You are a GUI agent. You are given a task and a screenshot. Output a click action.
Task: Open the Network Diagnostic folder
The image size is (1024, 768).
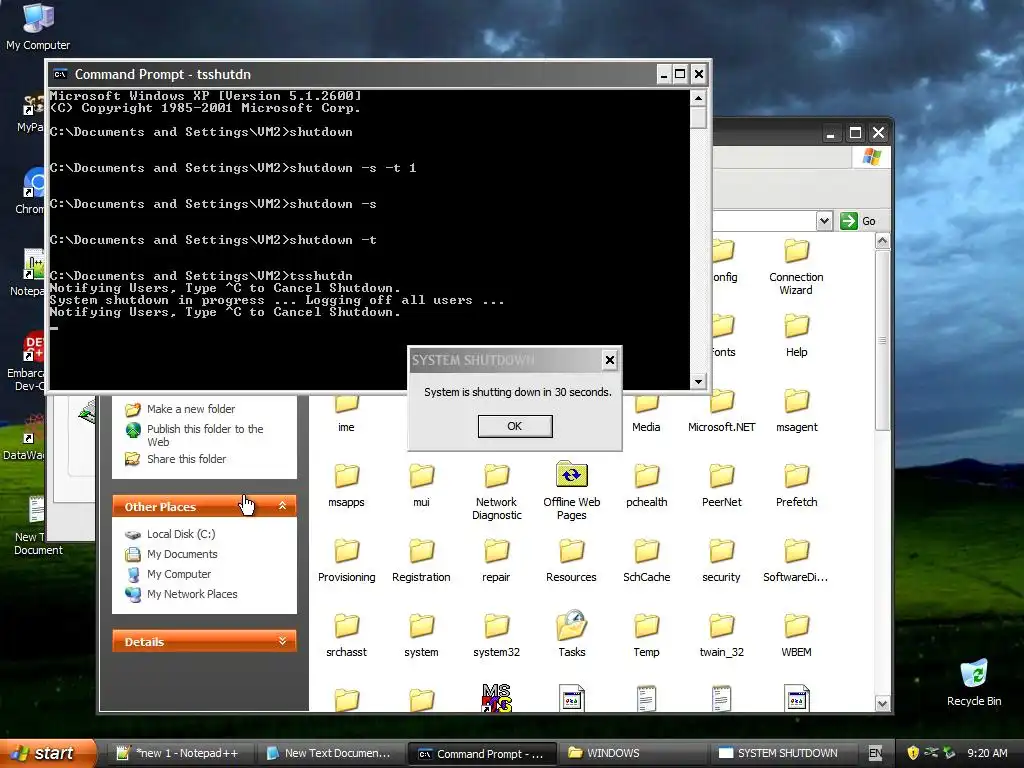click(496, 492)
